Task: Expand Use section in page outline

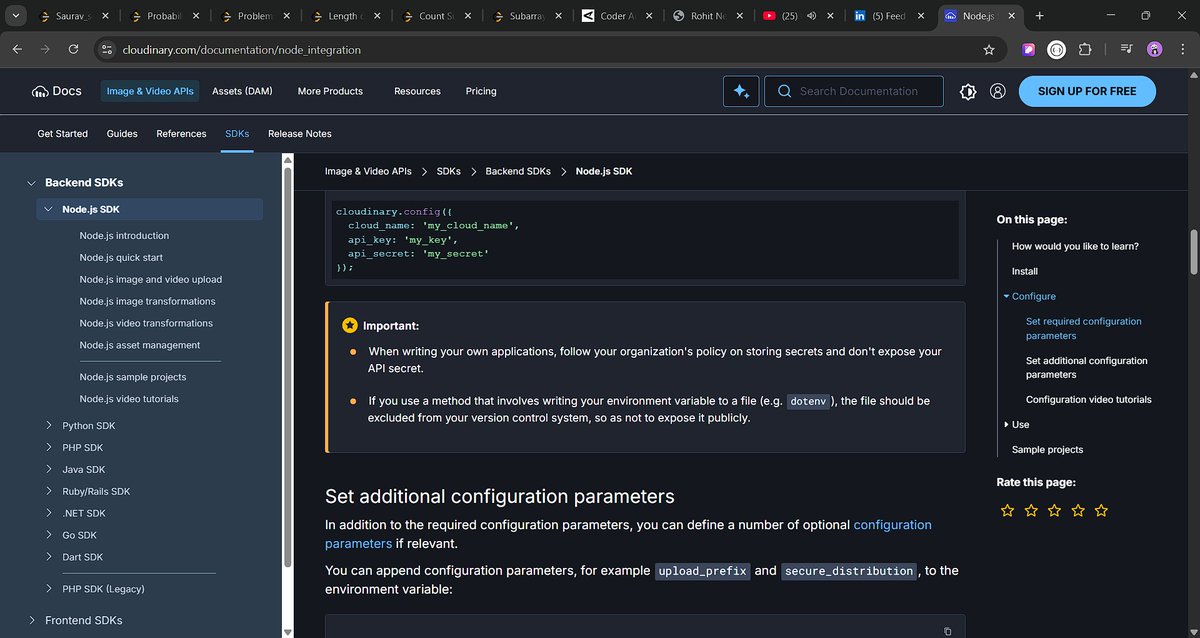Action: (1006, 425)
